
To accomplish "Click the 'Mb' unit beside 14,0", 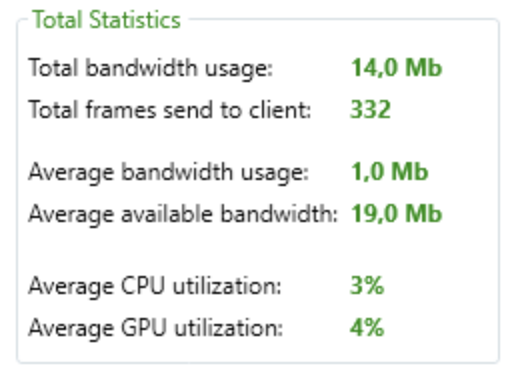I will pyautogui.click(x=423, y=67).
